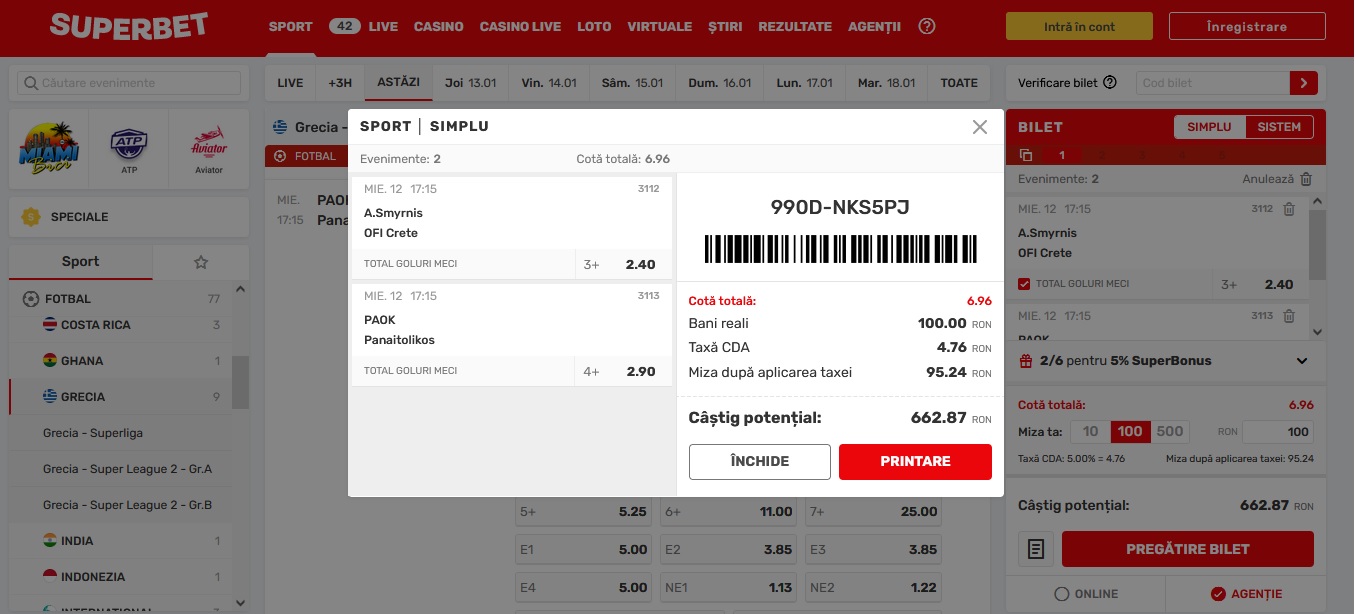Focus the Căutare evenimente search field
Image resolution: width=1356 pixels, height=614 pixels.
(129, 83)
